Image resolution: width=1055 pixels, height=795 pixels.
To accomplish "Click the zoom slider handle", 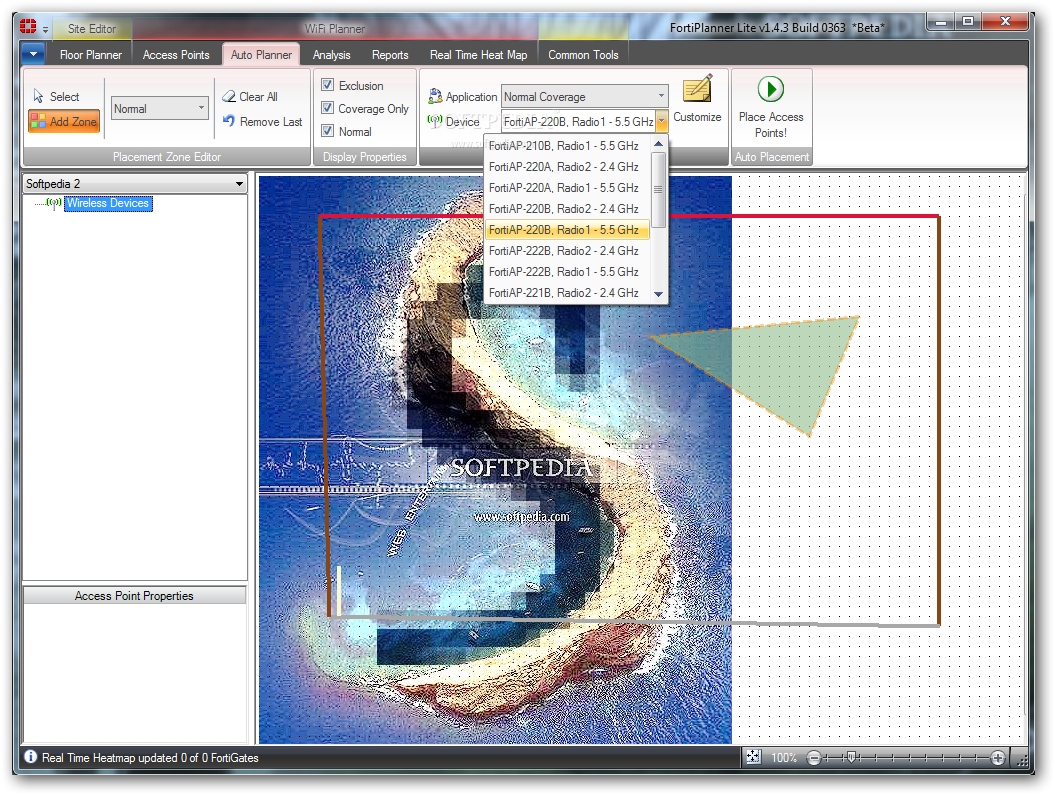I will 851,757.
